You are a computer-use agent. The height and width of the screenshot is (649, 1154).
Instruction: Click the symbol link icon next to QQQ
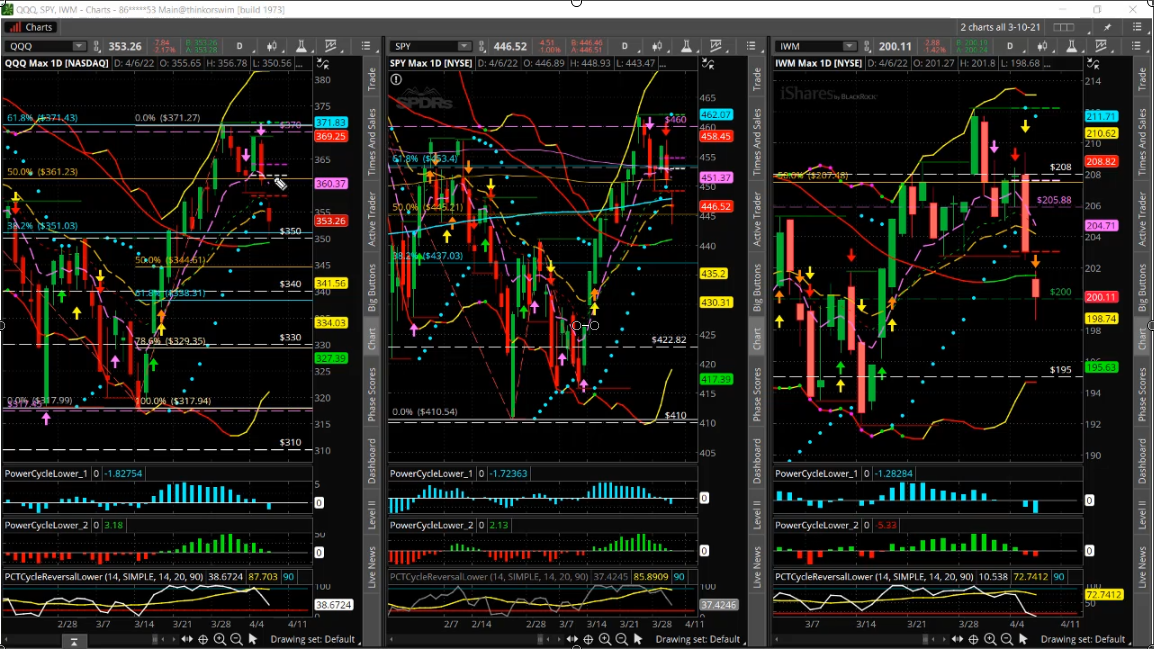point(96,46)
